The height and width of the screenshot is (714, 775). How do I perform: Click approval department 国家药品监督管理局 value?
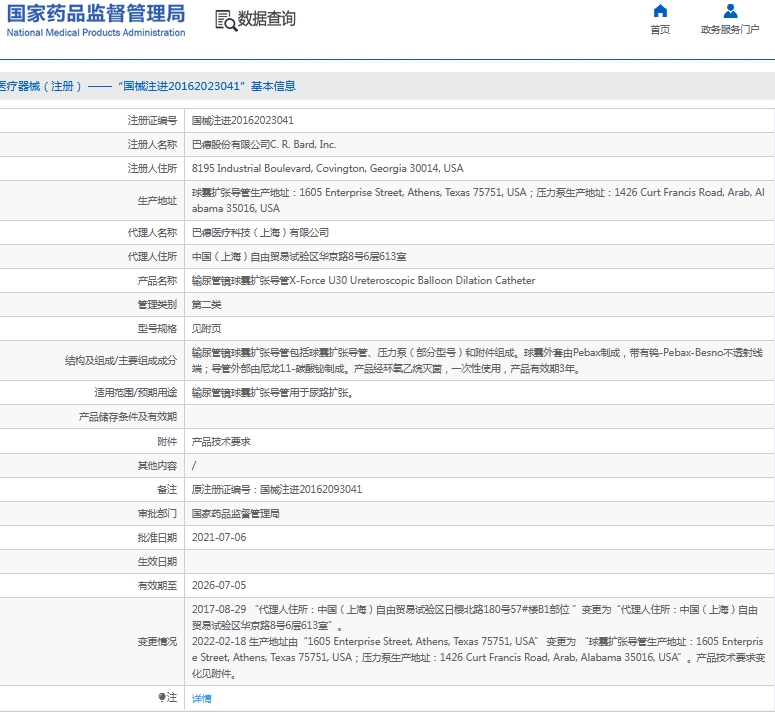[236, 513]
